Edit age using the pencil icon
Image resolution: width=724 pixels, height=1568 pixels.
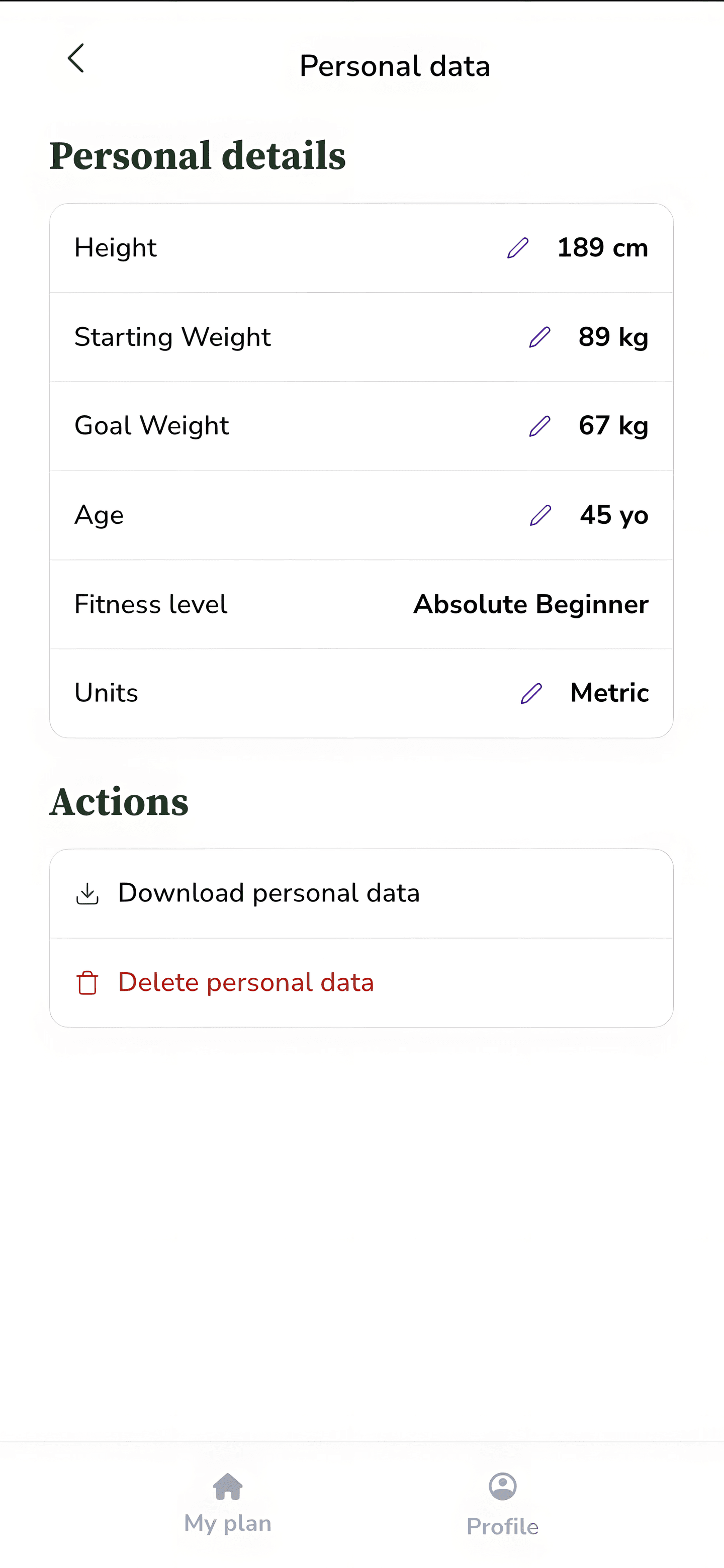[x=540, y=515]
